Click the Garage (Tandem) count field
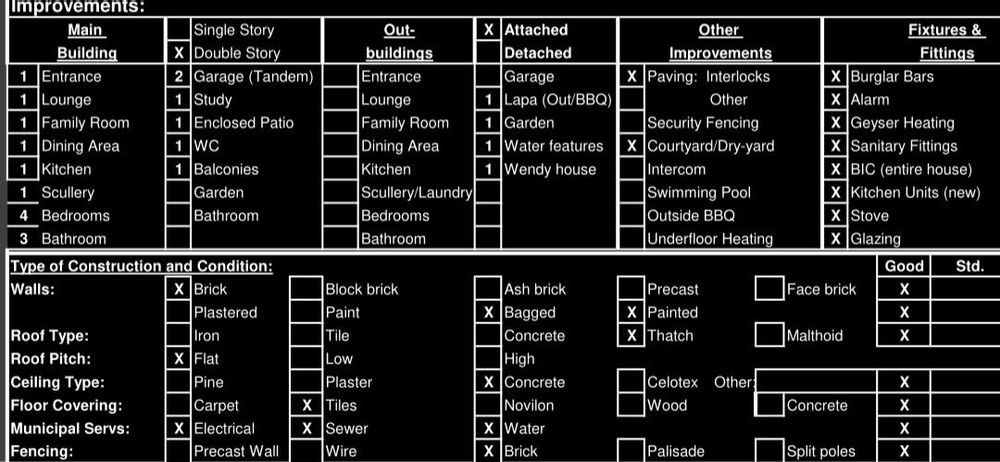The image size is (1000, 462). (x=178, y=76)
